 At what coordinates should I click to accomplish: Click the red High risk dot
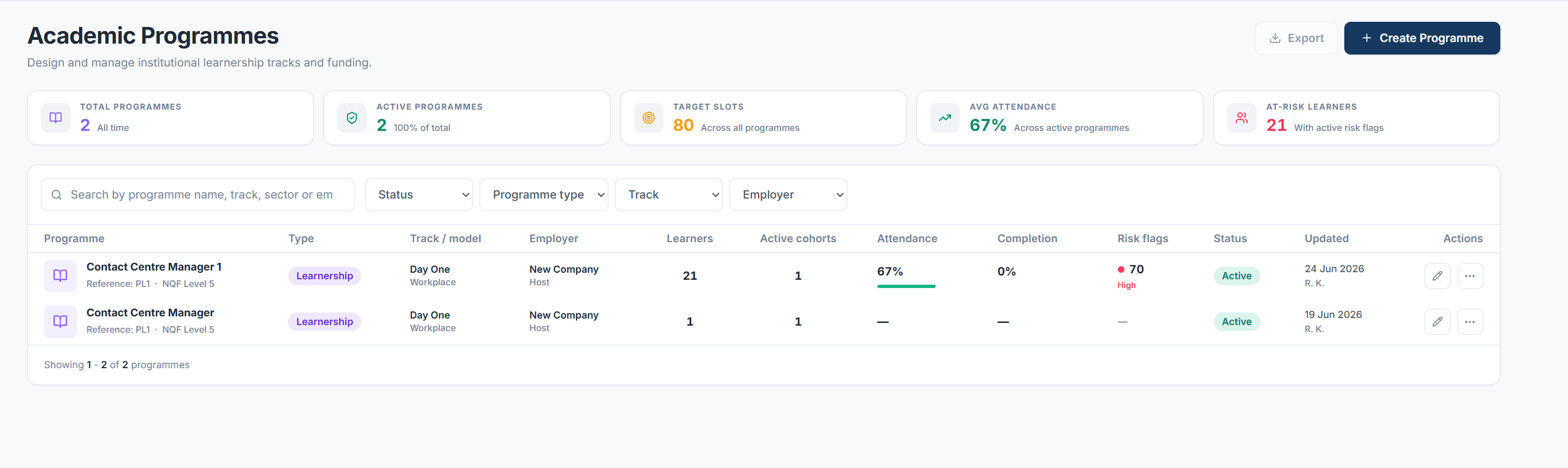(1121, 269)
